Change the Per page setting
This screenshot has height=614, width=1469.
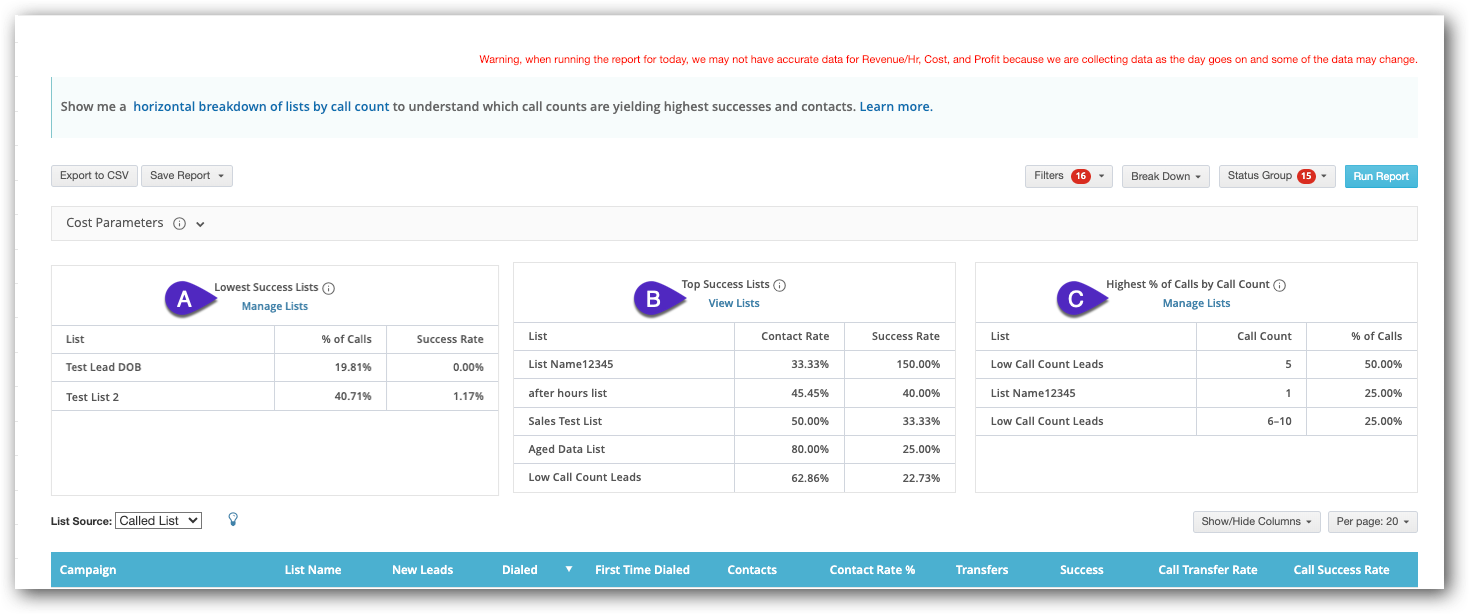click(1372, 521)
